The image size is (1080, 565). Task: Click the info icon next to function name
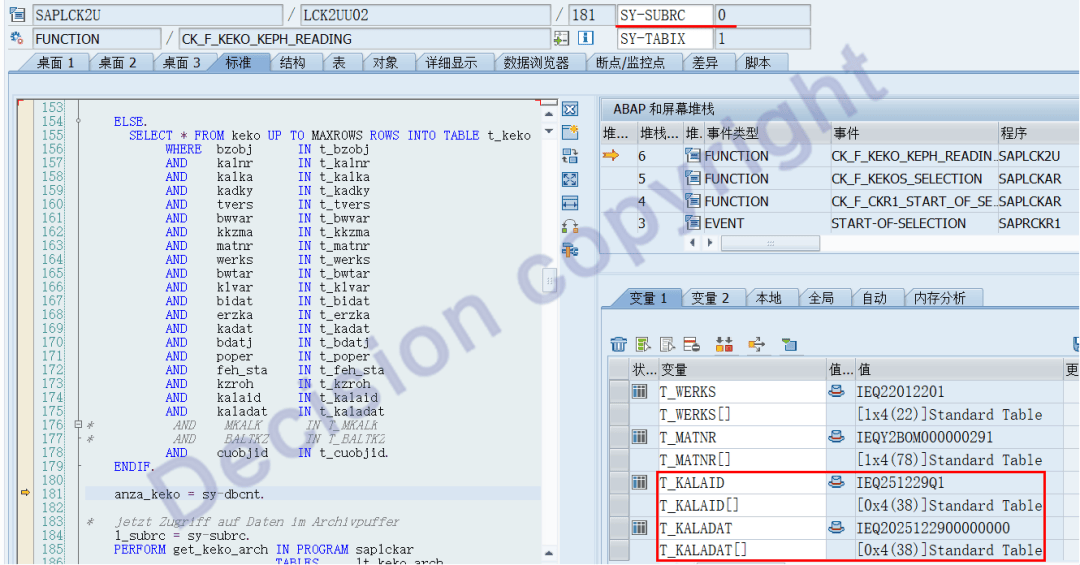[x=586, y=39]
